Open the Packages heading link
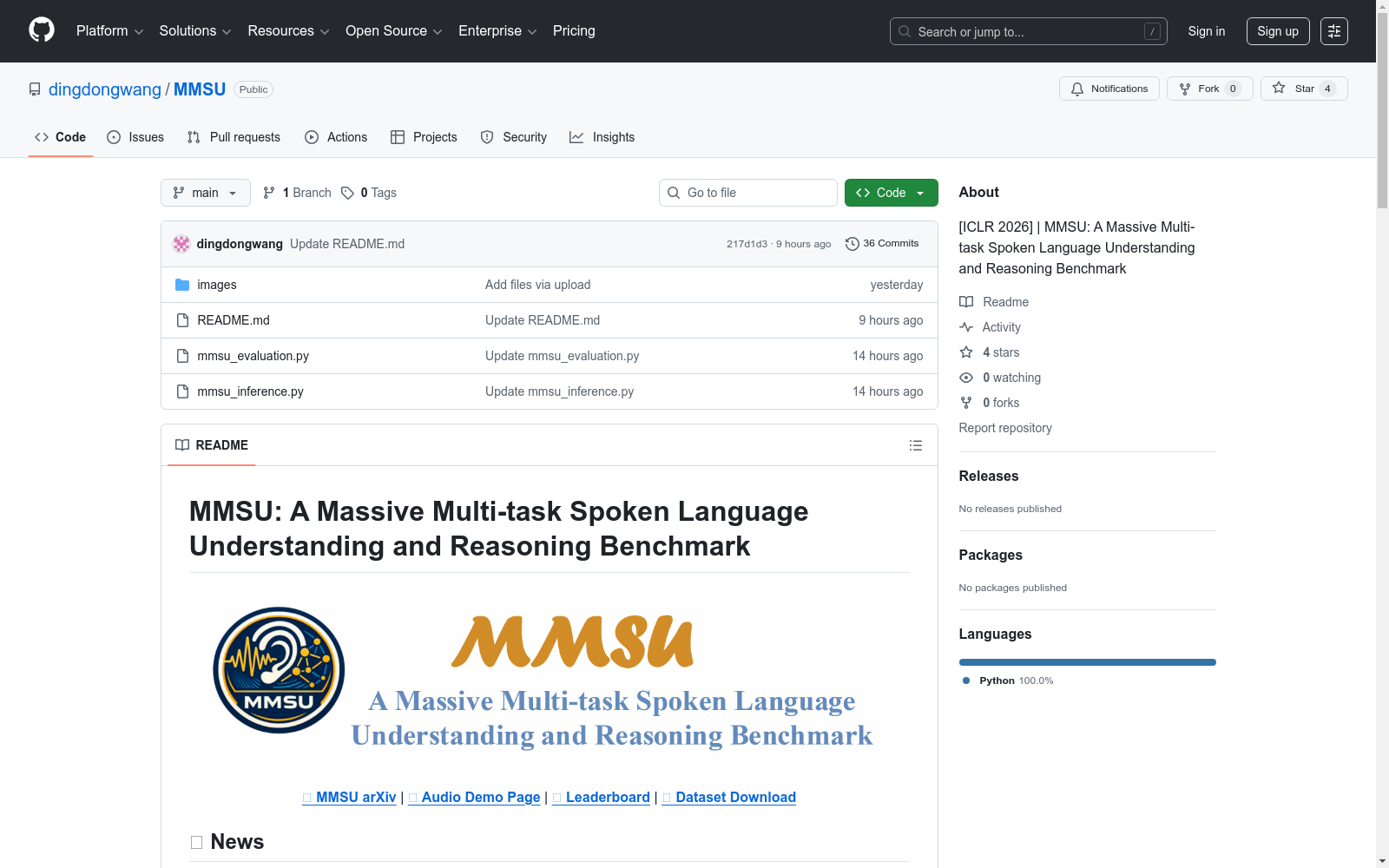Image resolution: width=1389 pixels, height=868 pixels. [x=991, y=555]
